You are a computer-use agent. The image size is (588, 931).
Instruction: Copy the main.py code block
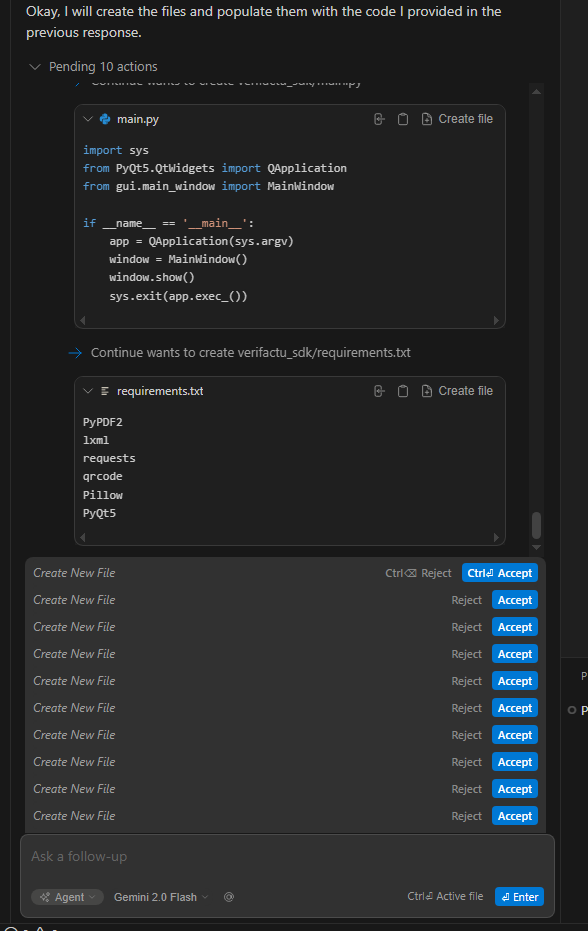(x=402, y=118)
